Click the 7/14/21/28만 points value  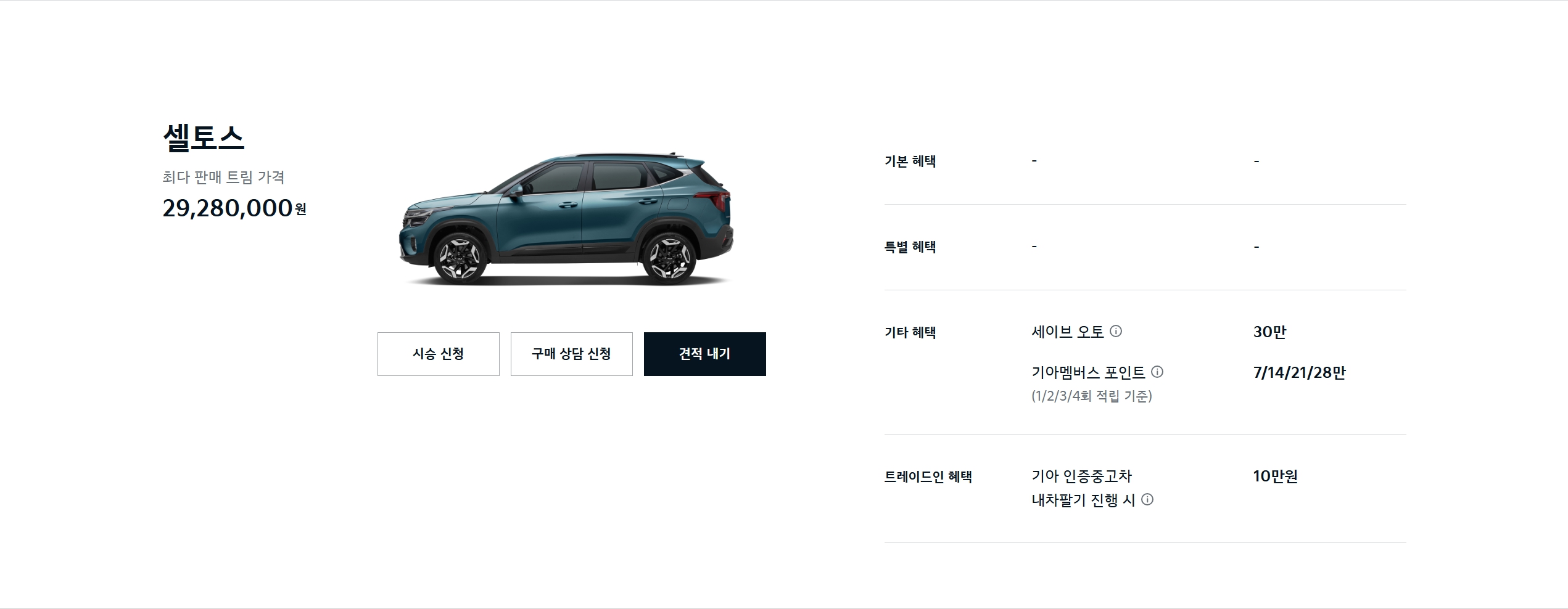coord(1300,373)
